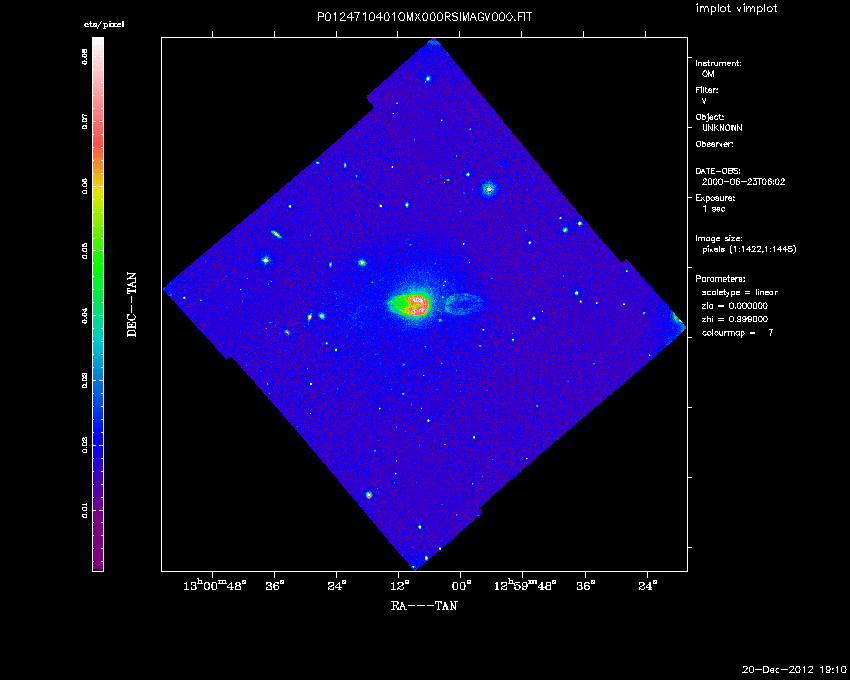Image resolution: width=850 pixels, height=680 pixels.
Task: Click the 'Object:' label
Action: [x=710, y=117]
